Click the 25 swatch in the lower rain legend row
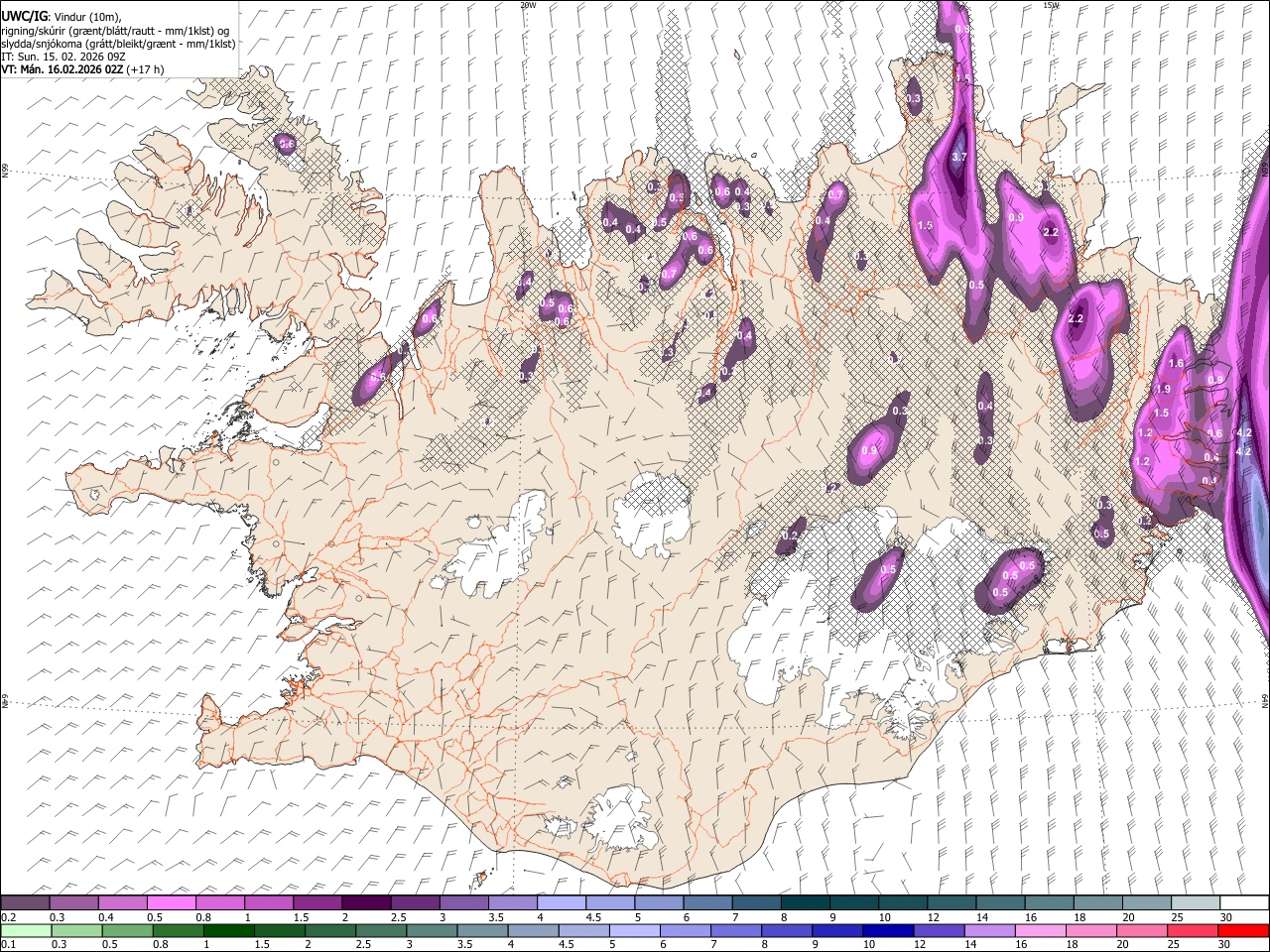Viewport: 1270px width, 952px height. click(1194, 931)
